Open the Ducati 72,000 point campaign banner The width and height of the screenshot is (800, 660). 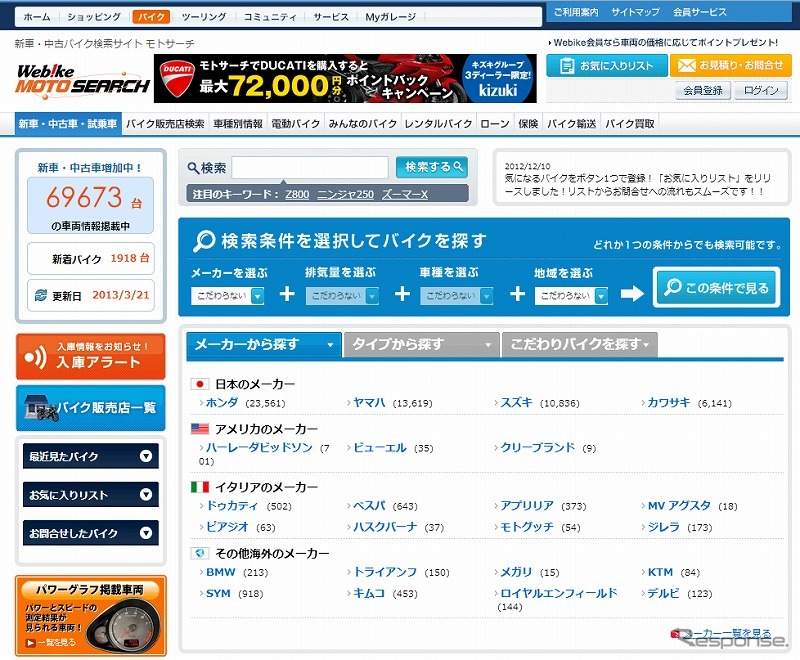point(345,79)
